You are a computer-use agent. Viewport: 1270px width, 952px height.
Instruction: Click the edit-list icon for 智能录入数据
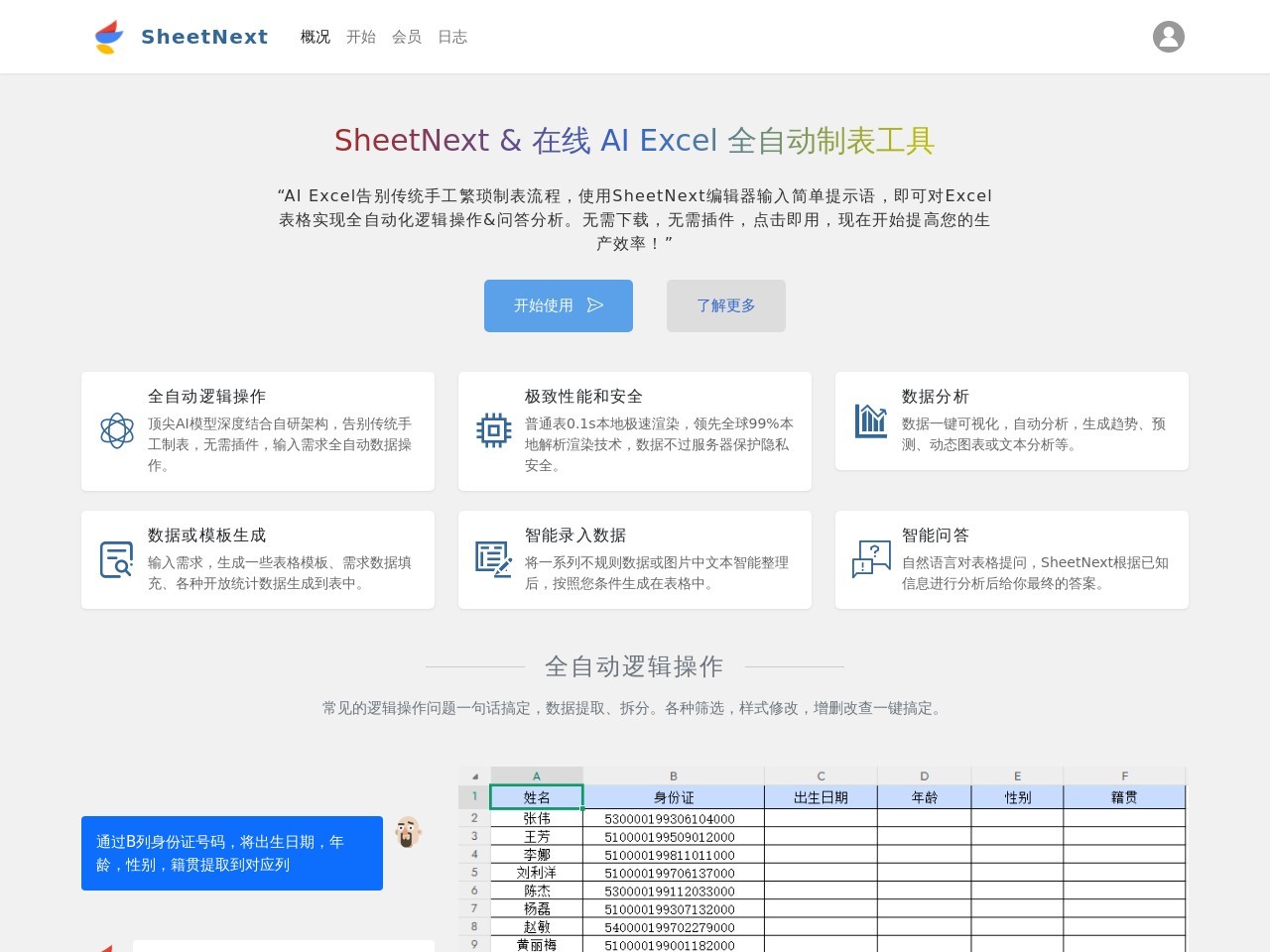coord(494,559)
